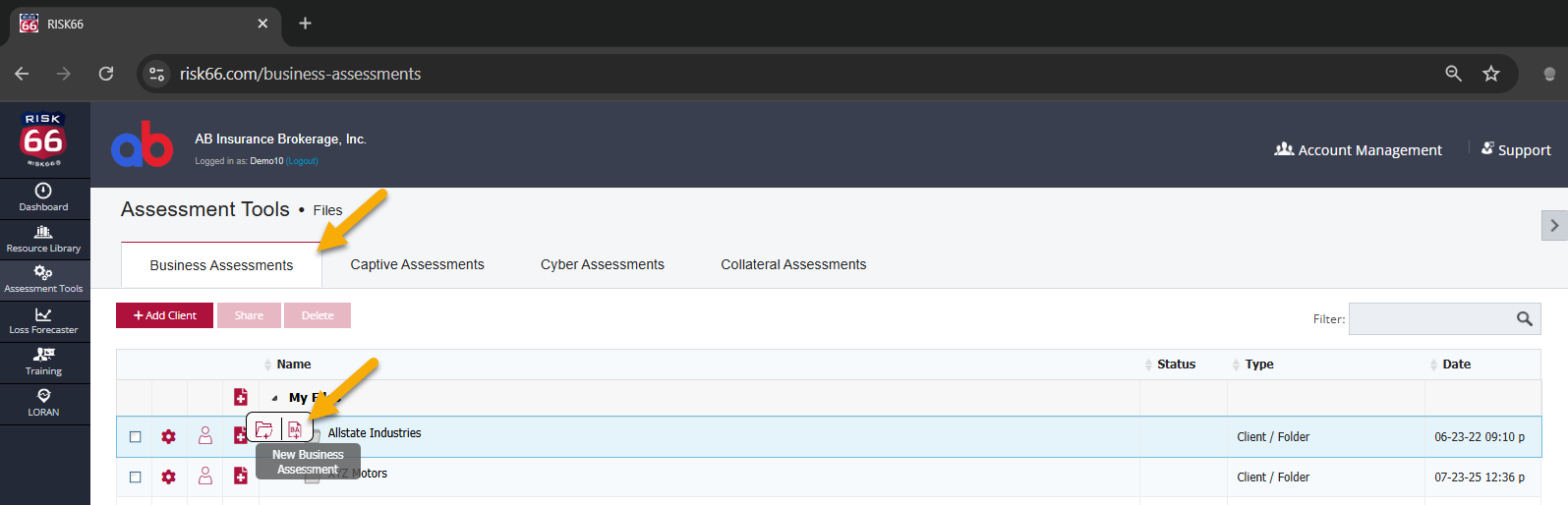
Task: Click the user icon for XYZ Motors
Action: click(x=205, y=476)
